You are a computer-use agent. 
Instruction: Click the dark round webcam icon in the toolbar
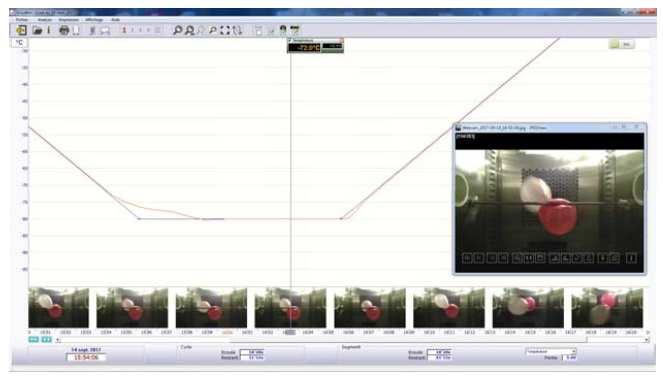(x=283, y=30)
